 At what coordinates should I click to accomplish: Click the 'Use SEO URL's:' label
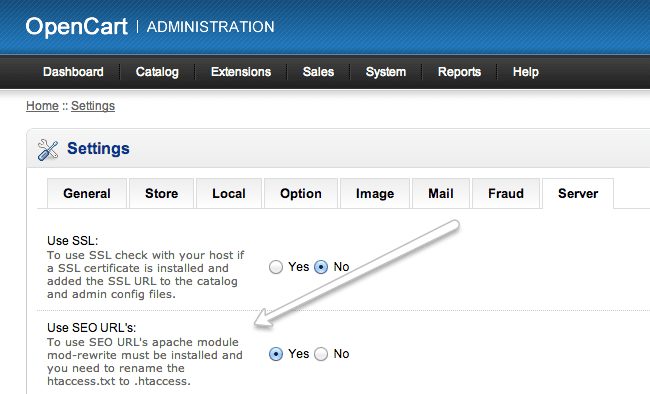92,328
